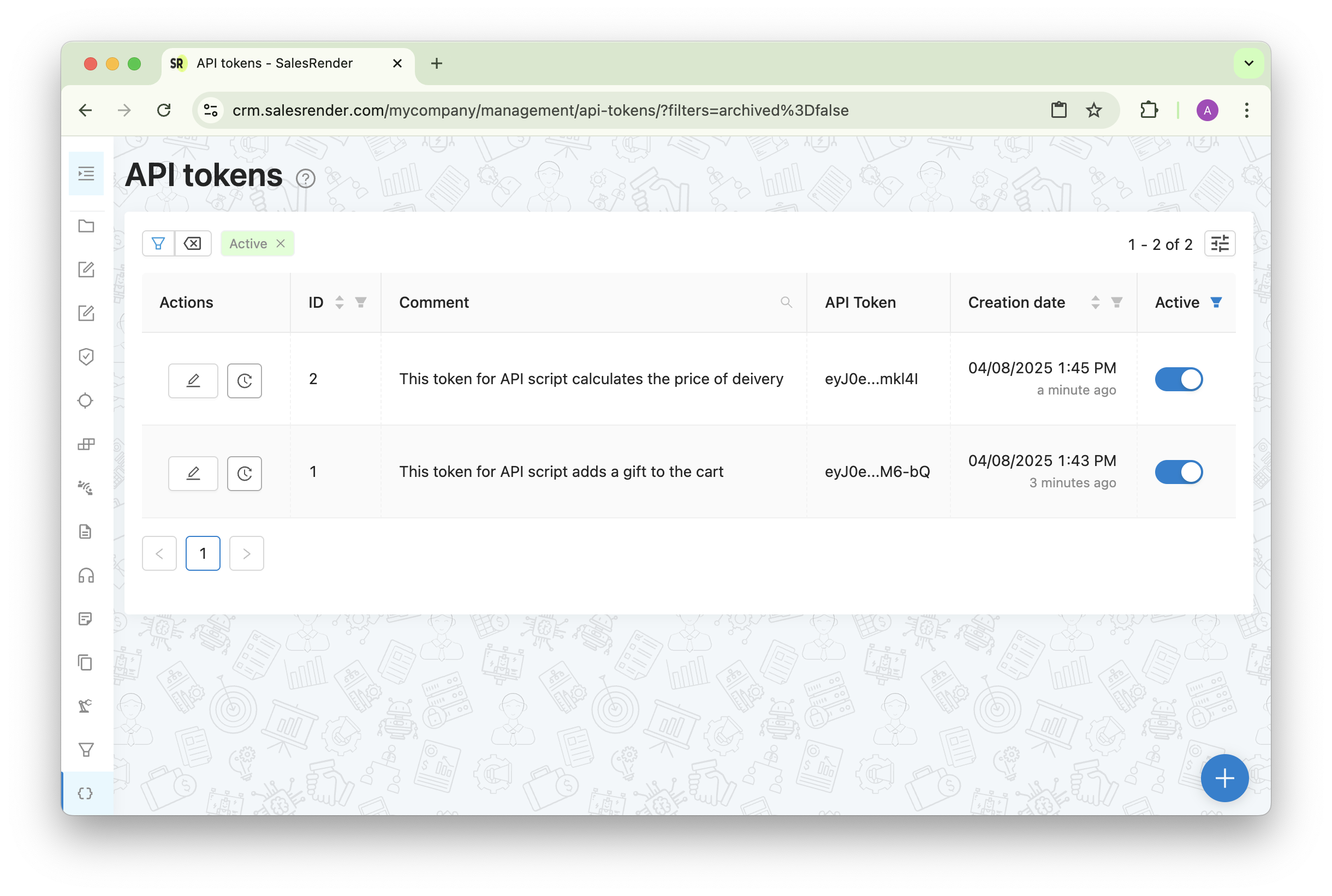Open the funnel sidebar icon at bottom
This screenshot has width=1332, height=896.
coord(86,750)
